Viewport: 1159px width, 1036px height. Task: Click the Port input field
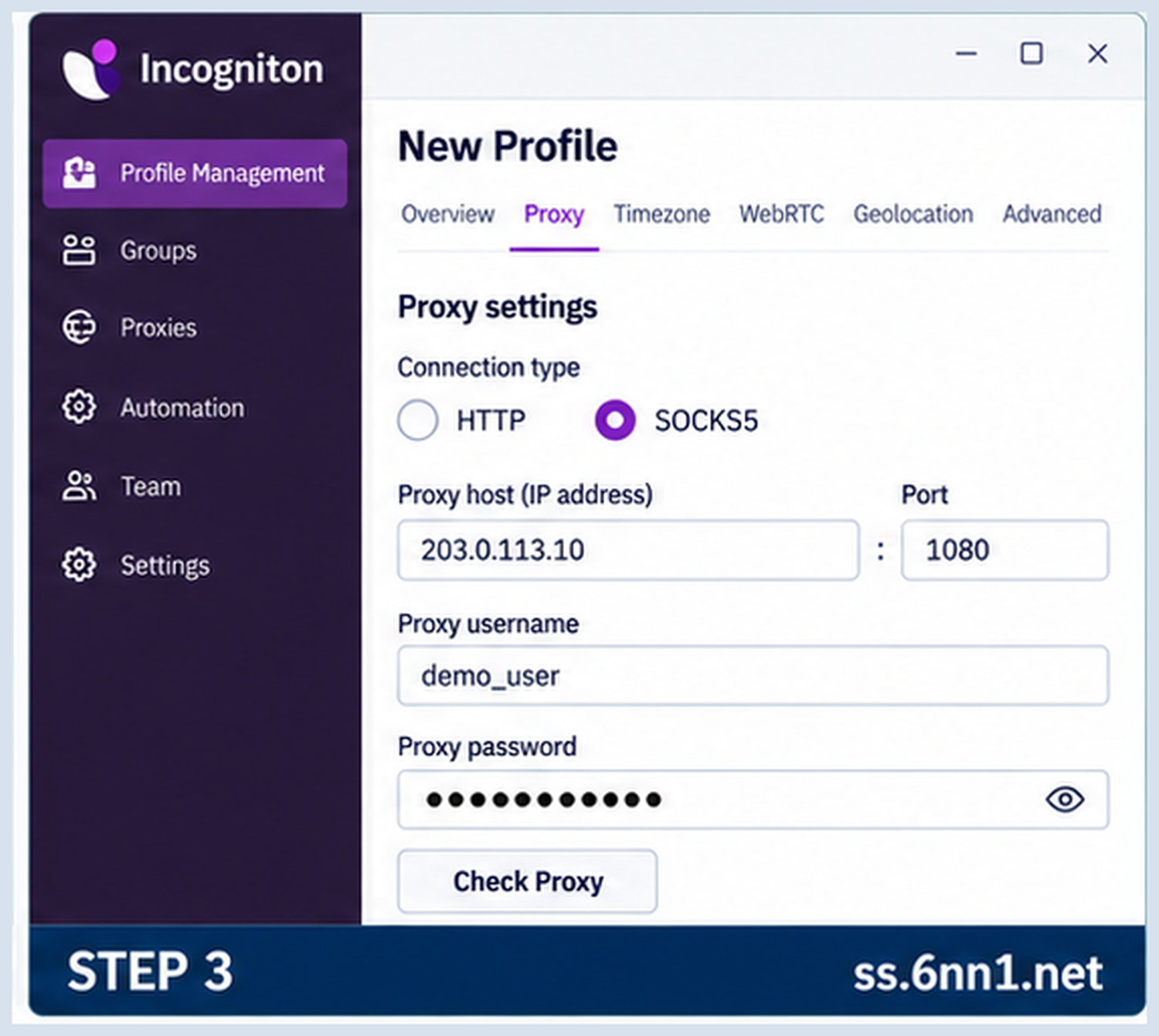click(1004, 550)
